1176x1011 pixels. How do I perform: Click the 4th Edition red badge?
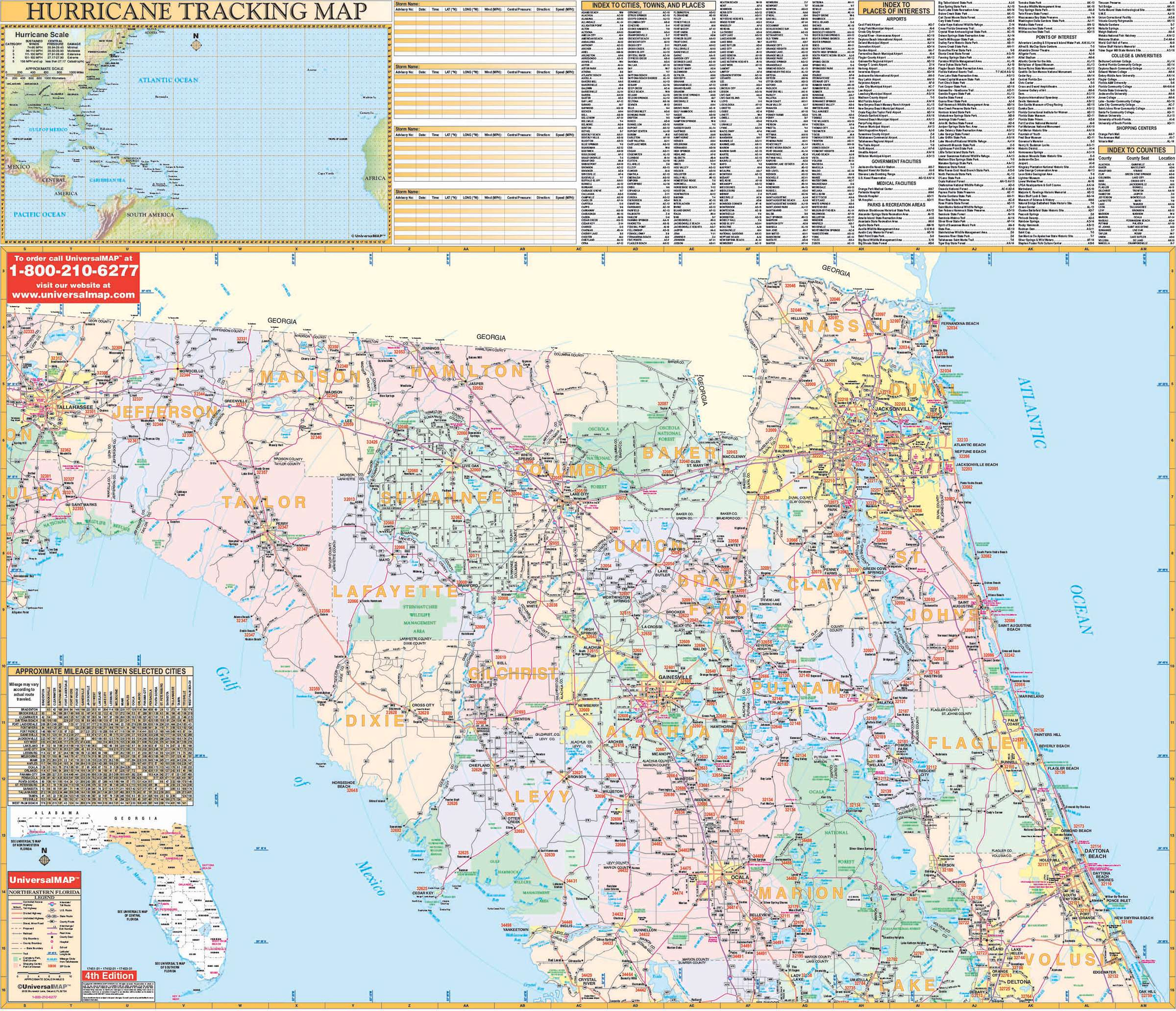(x=110, y=976)
